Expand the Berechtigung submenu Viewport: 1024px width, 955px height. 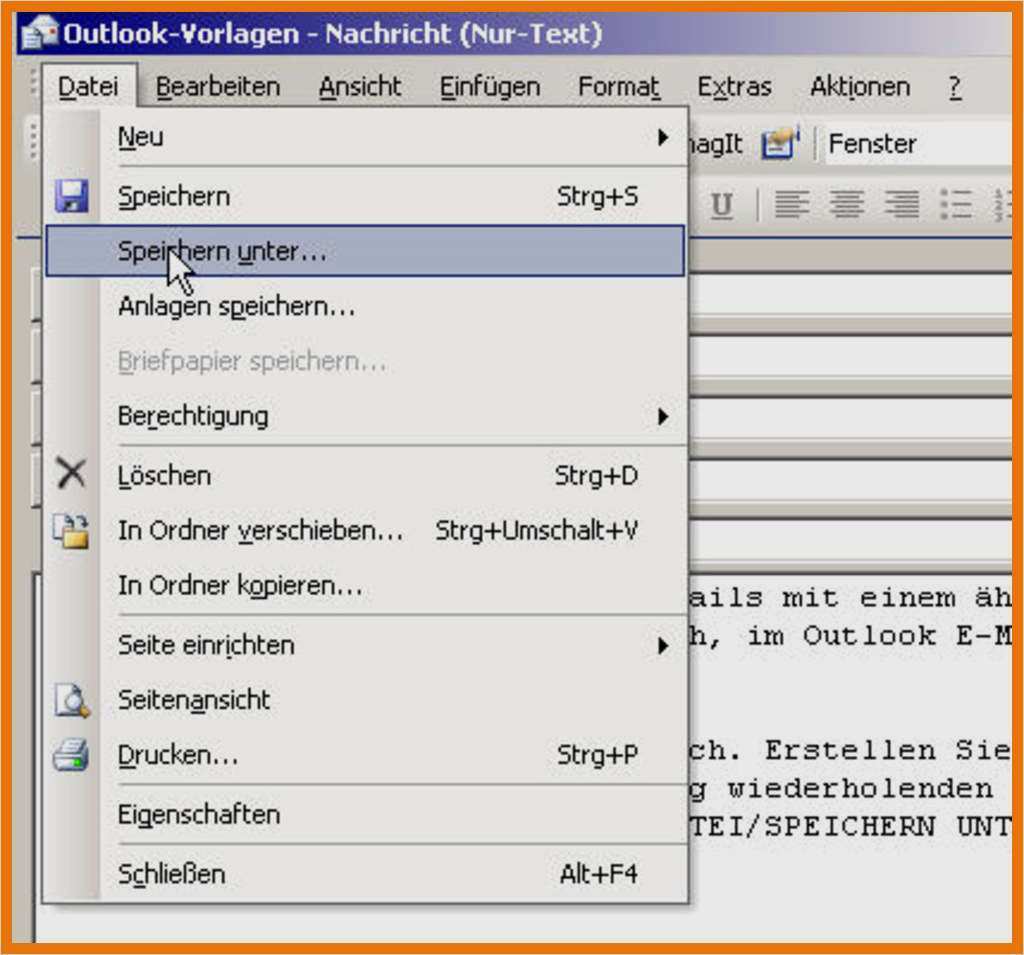[x=662, y=415]
